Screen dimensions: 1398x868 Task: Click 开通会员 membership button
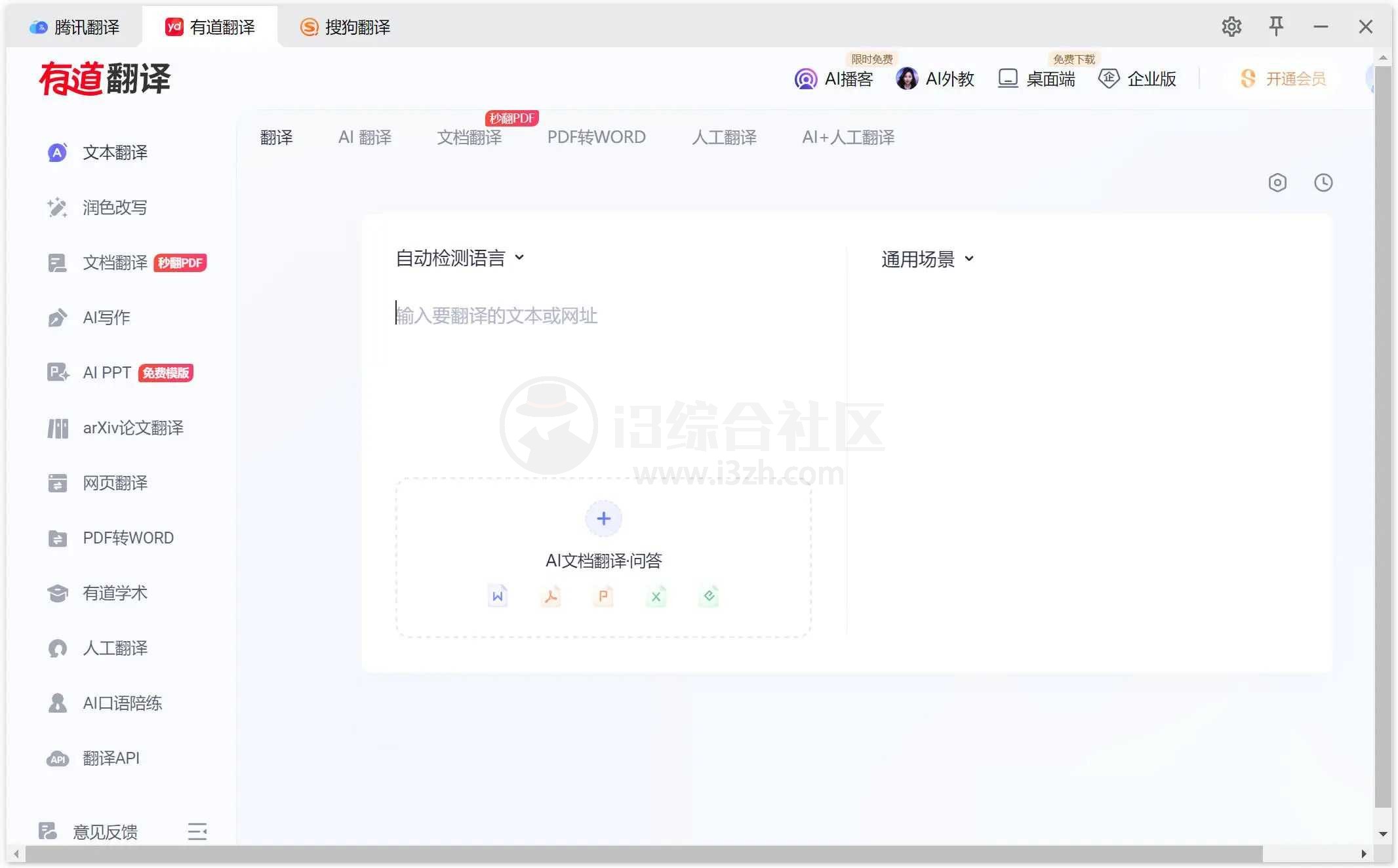click(1283, 79)
